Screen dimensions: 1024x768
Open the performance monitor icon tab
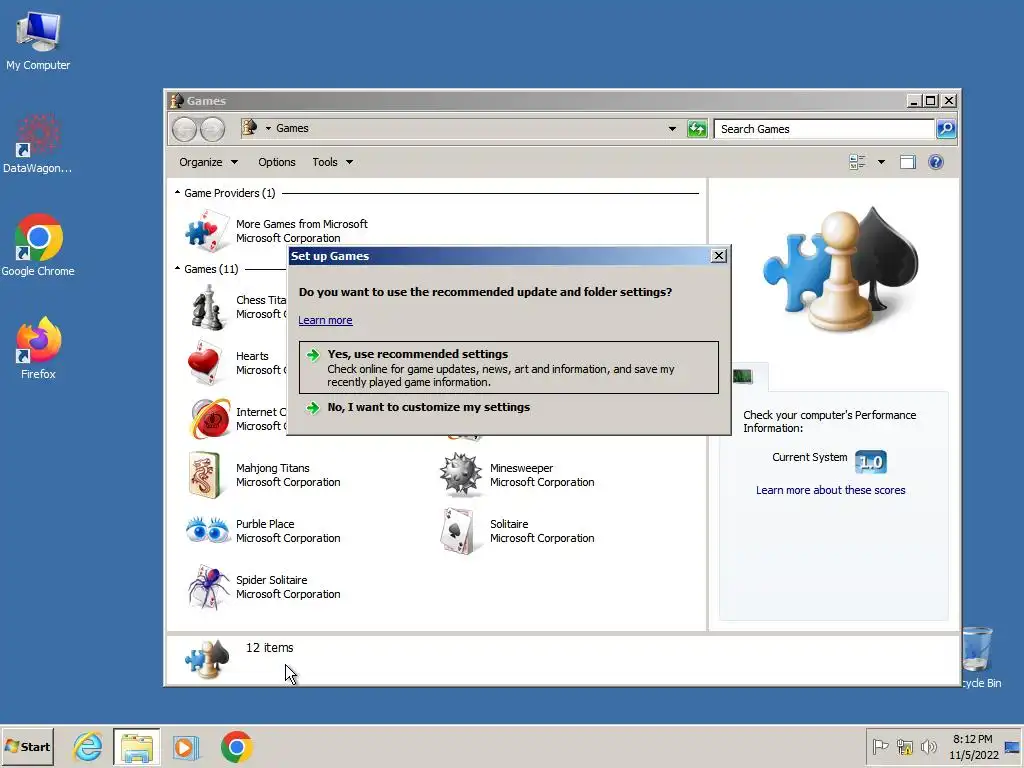tap(743, 377)
